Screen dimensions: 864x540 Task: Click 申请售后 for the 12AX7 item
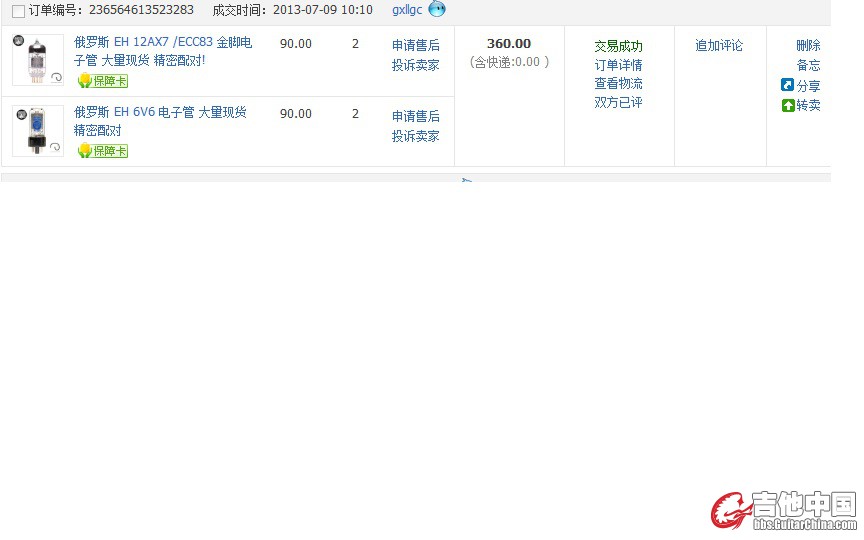click(415, 45)
